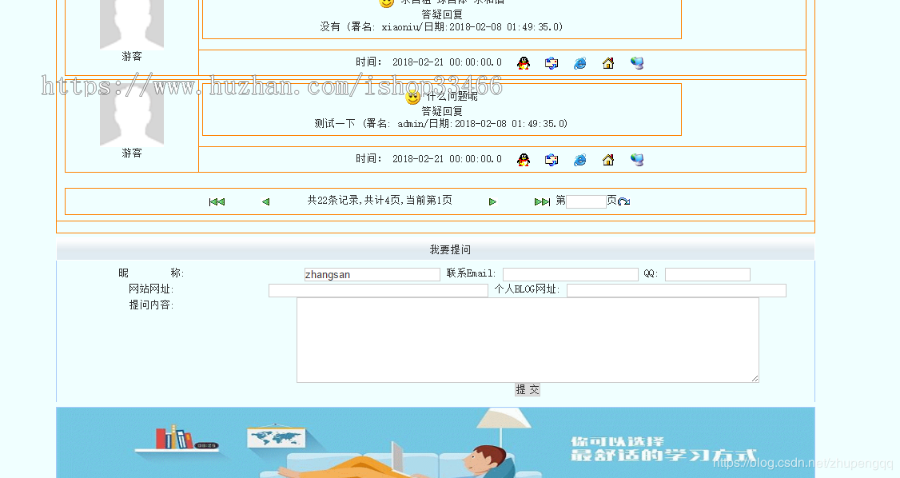
Task: Click guest avatar beside xiaoniu reply
Action: pyautogui.click(x=132, y=25)
